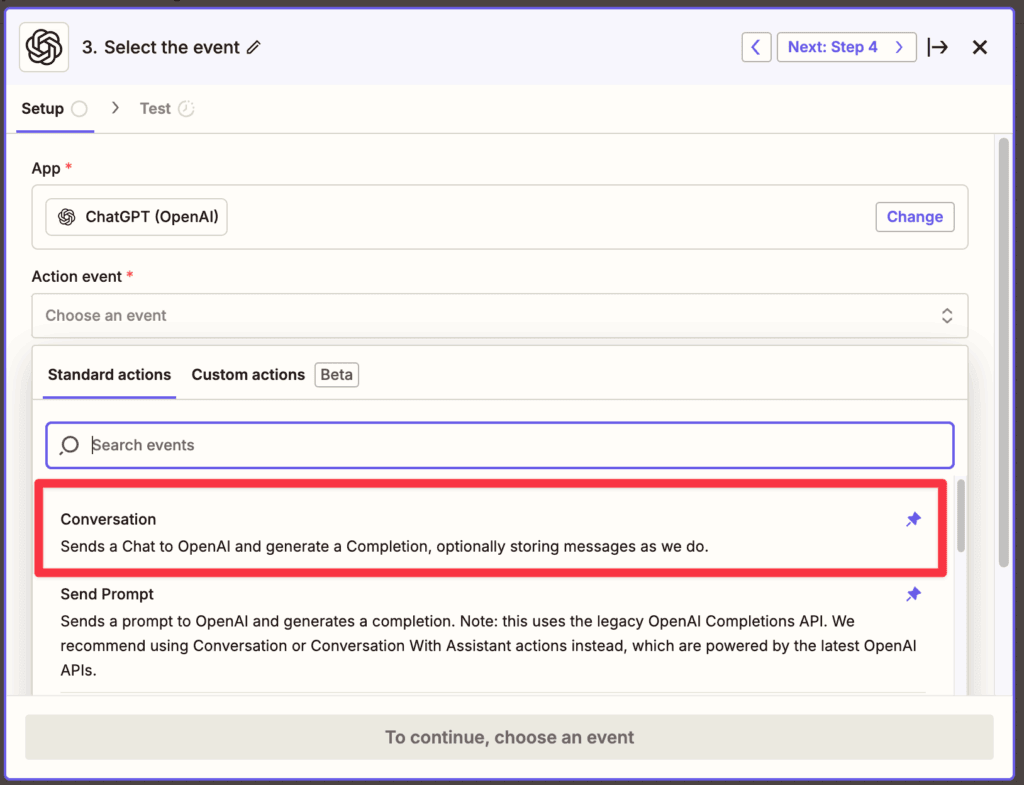Click the ChatGPT (OpenAI) app chip

coord(136,217)
